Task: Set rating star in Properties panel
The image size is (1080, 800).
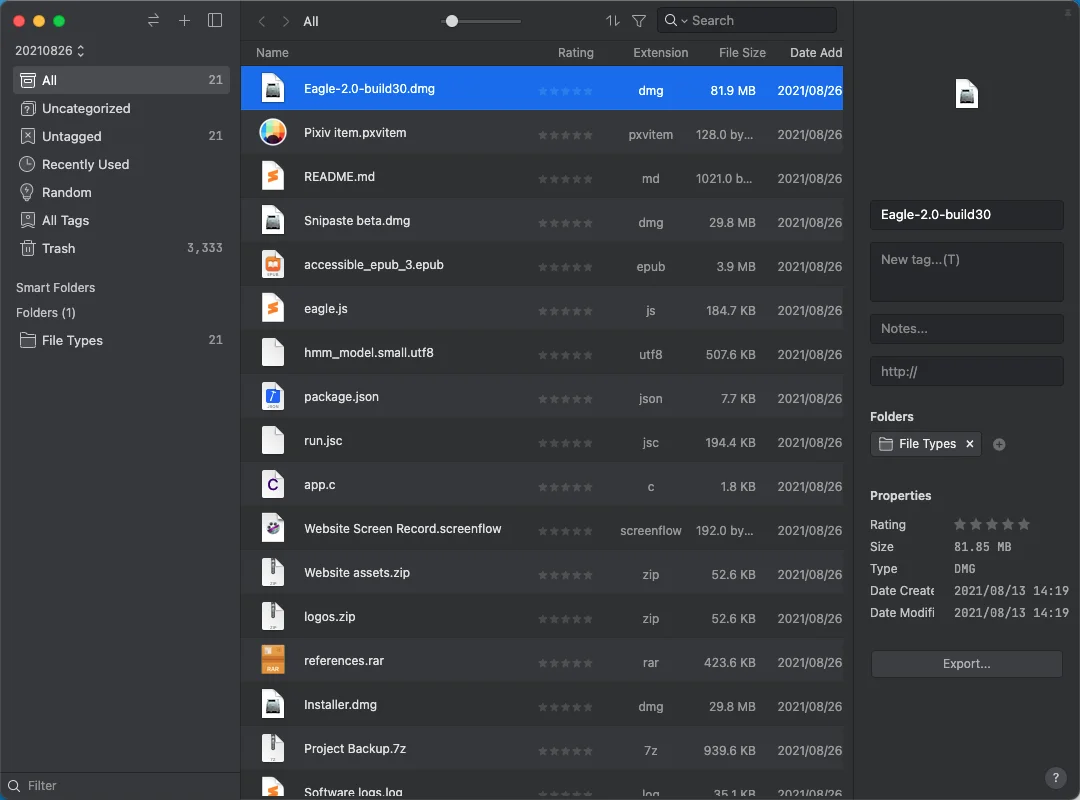Action: coord(991,525)
